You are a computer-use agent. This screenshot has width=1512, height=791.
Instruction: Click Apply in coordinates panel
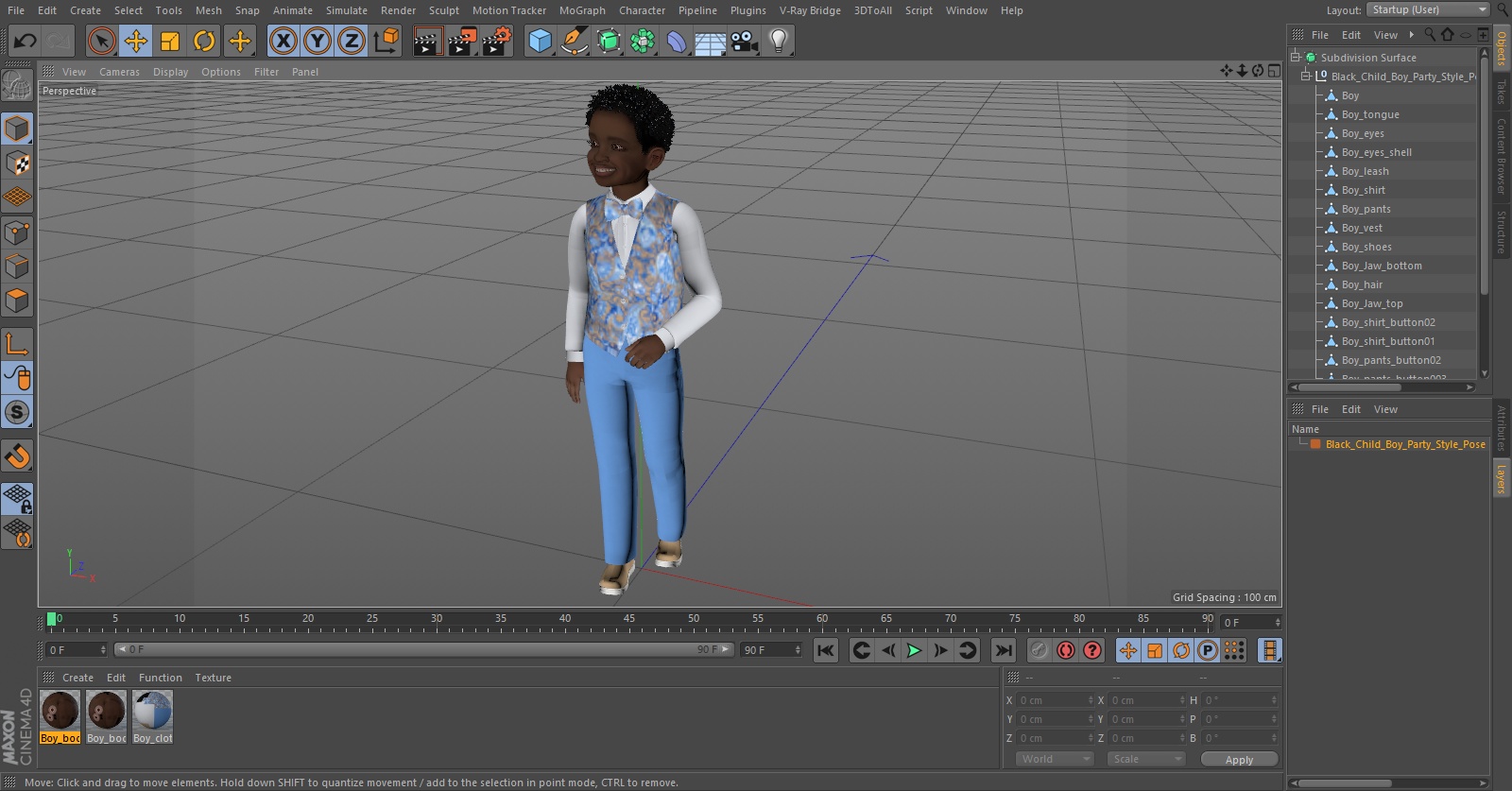pos(1239,759)
